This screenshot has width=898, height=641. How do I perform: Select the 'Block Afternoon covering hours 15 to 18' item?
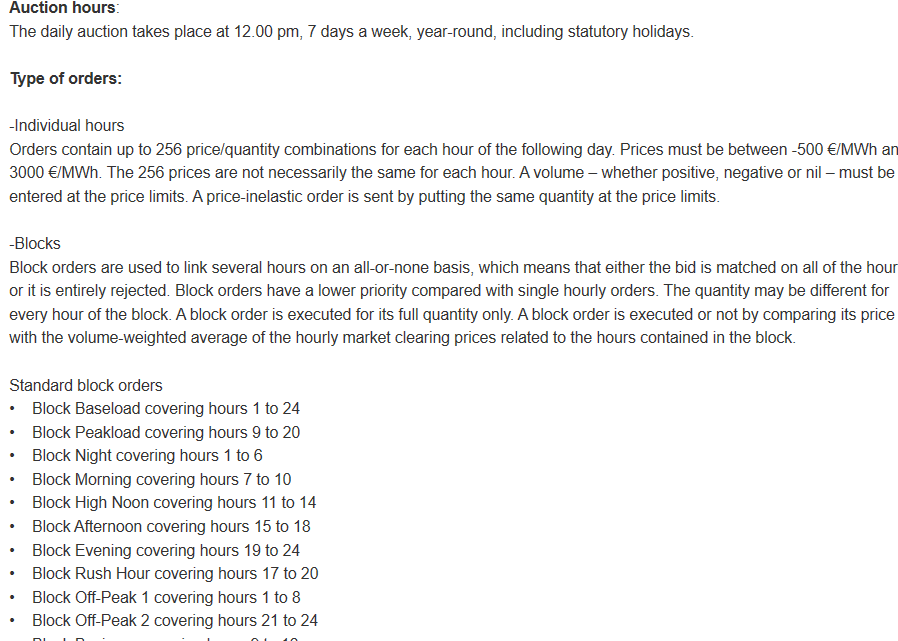171,526
